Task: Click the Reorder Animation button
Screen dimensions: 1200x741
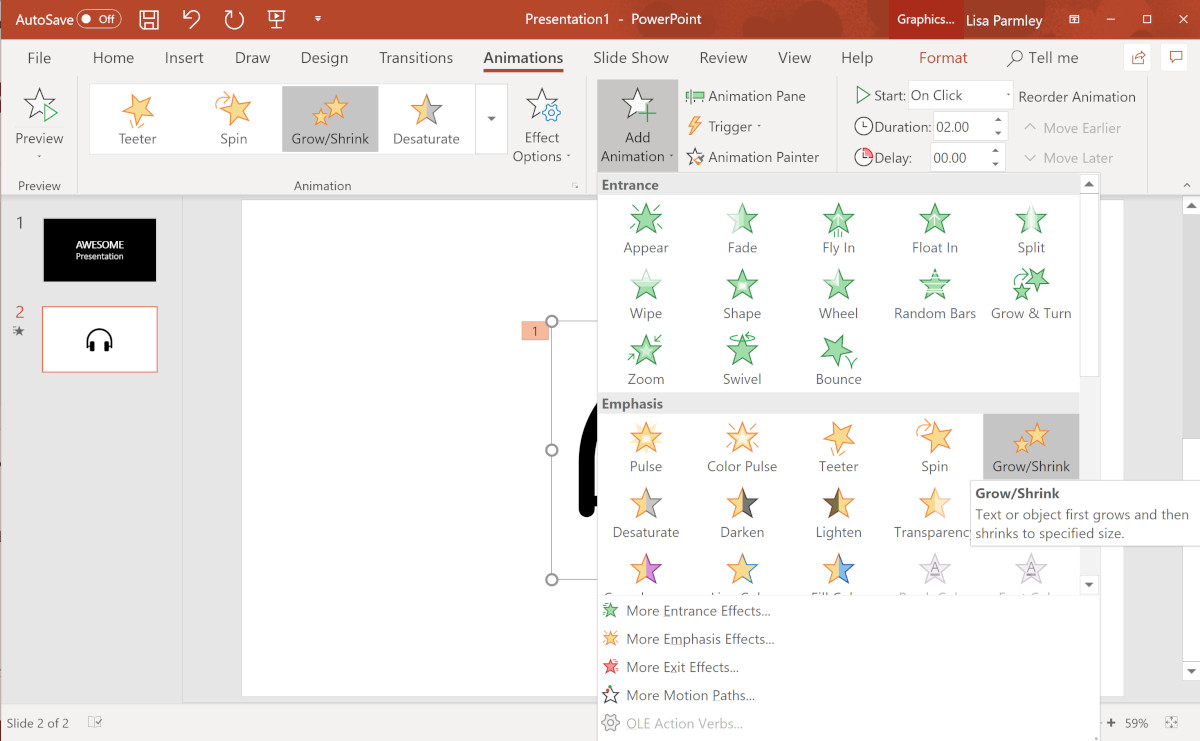Action: 1077,96
